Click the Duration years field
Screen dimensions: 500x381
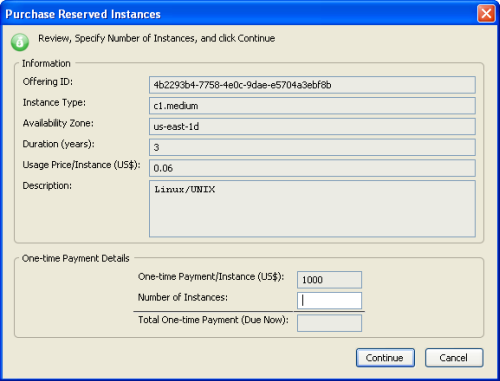(312, 147)
